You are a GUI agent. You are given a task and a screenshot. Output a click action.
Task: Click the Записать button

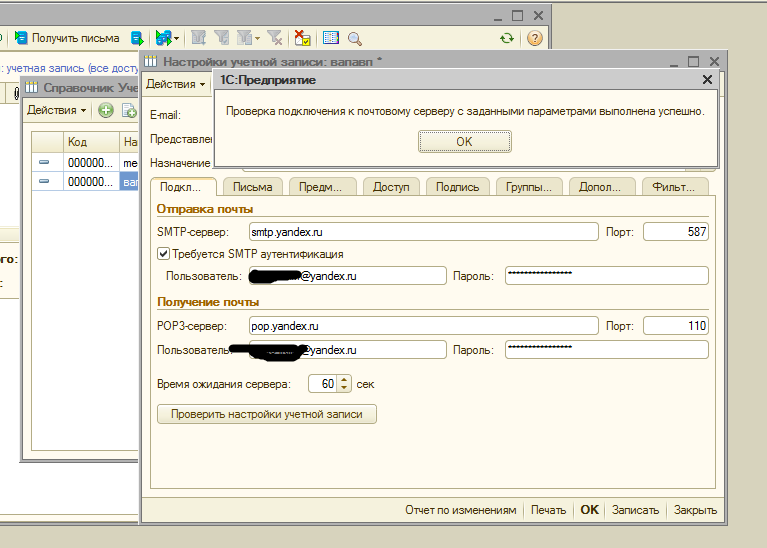(635, 510)
